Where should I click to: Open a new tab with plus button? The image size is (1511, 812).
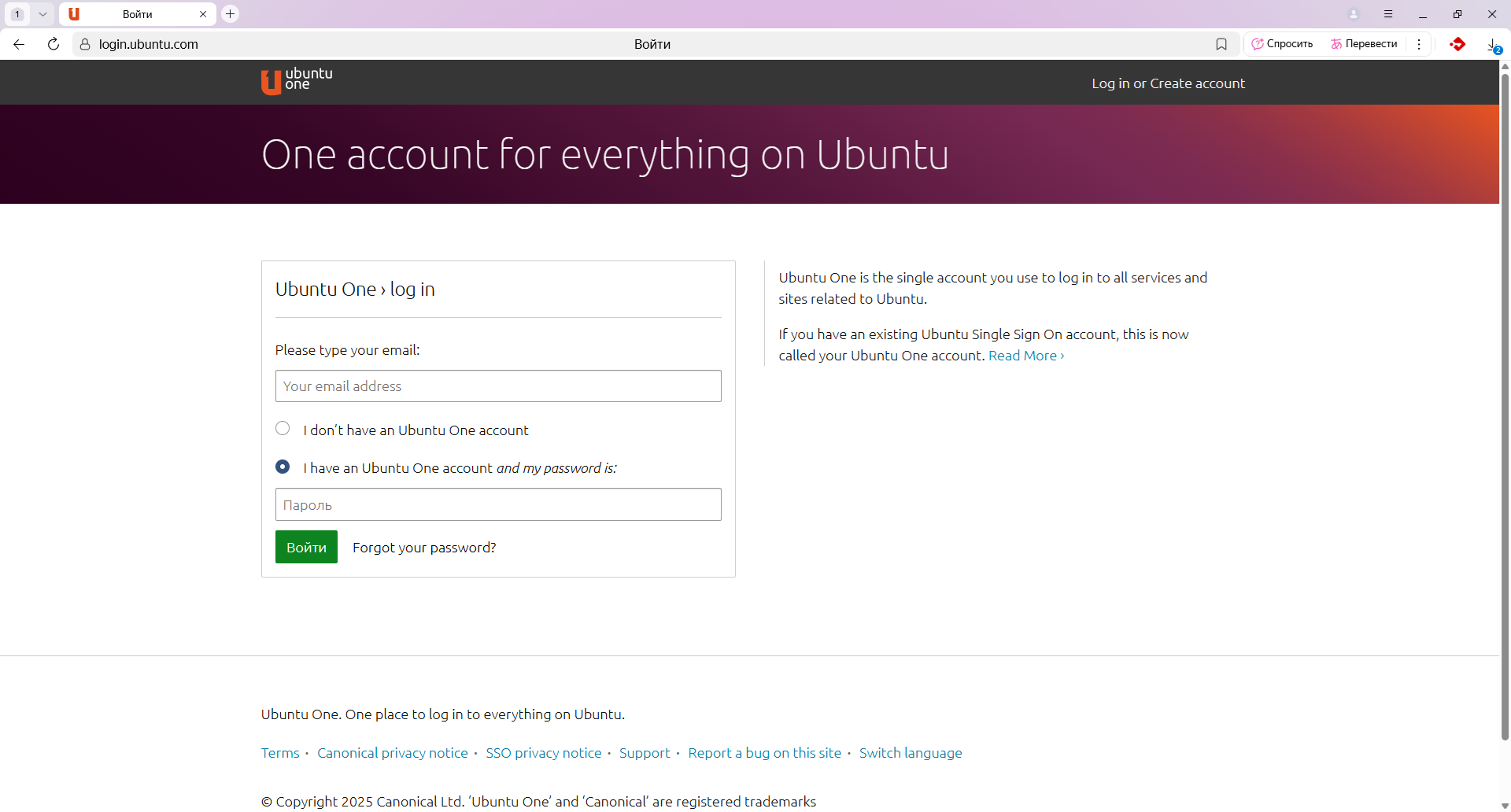click(x=230, y=14)
